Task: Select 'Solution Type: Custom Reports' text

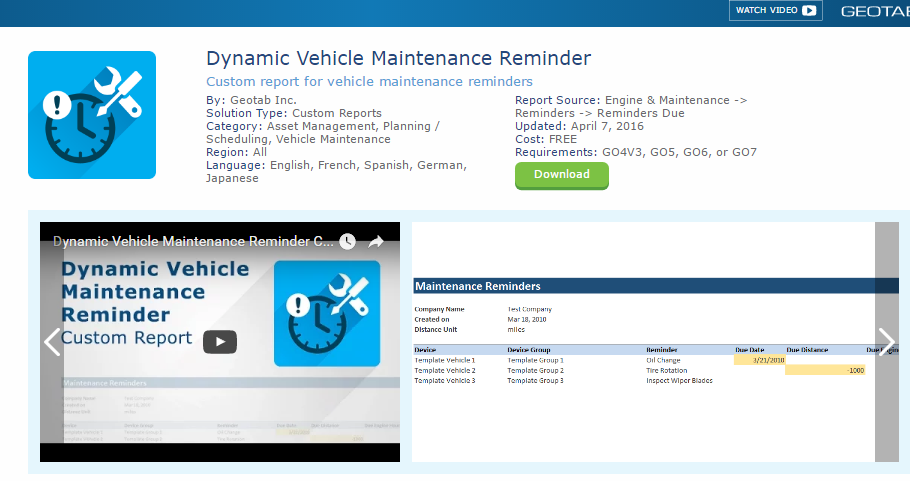Action: (294, 113)
